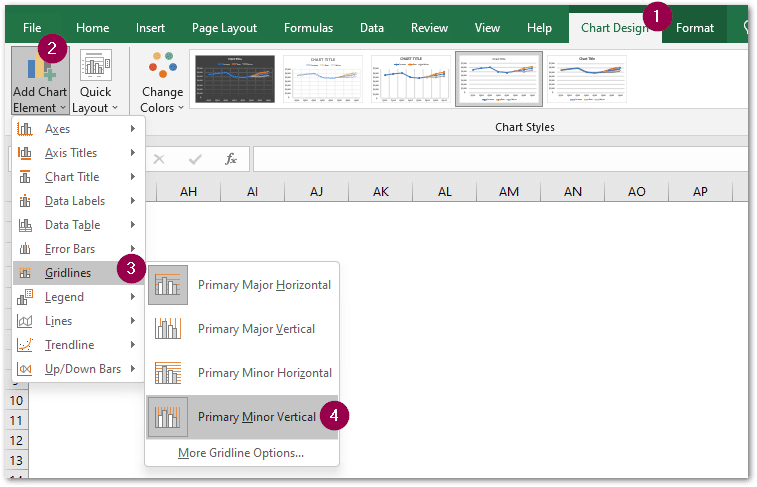Open More Gridline Options

click(x=241, y=453)
